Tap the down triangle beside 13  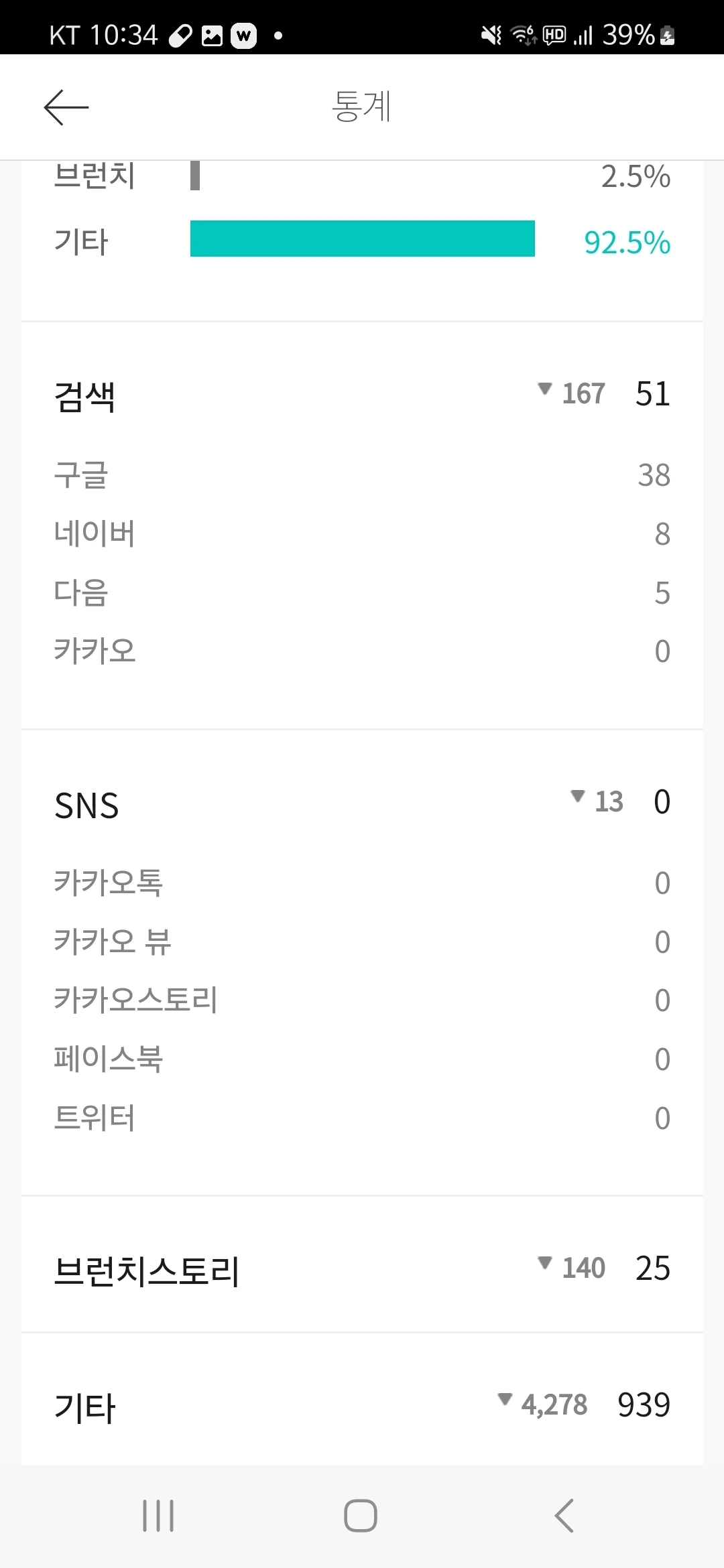pyautogui.click(x=578, y=796)
